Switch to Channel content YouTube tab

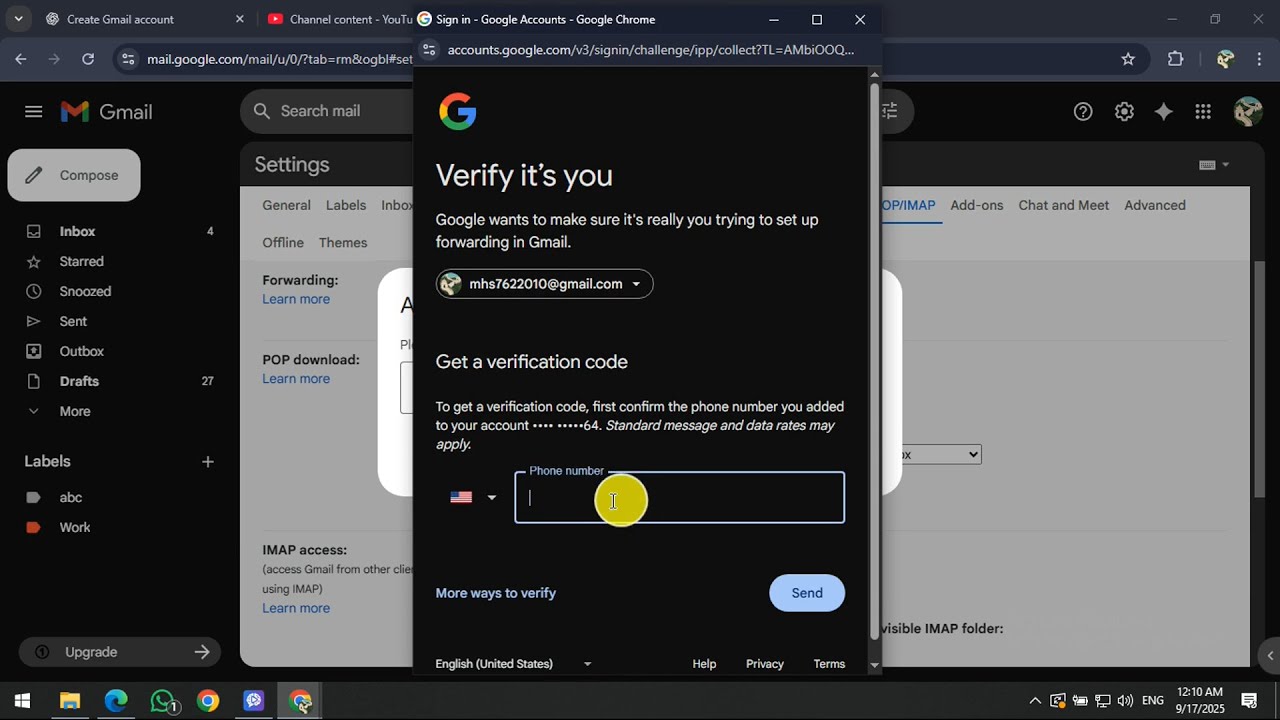coord(340,19)
